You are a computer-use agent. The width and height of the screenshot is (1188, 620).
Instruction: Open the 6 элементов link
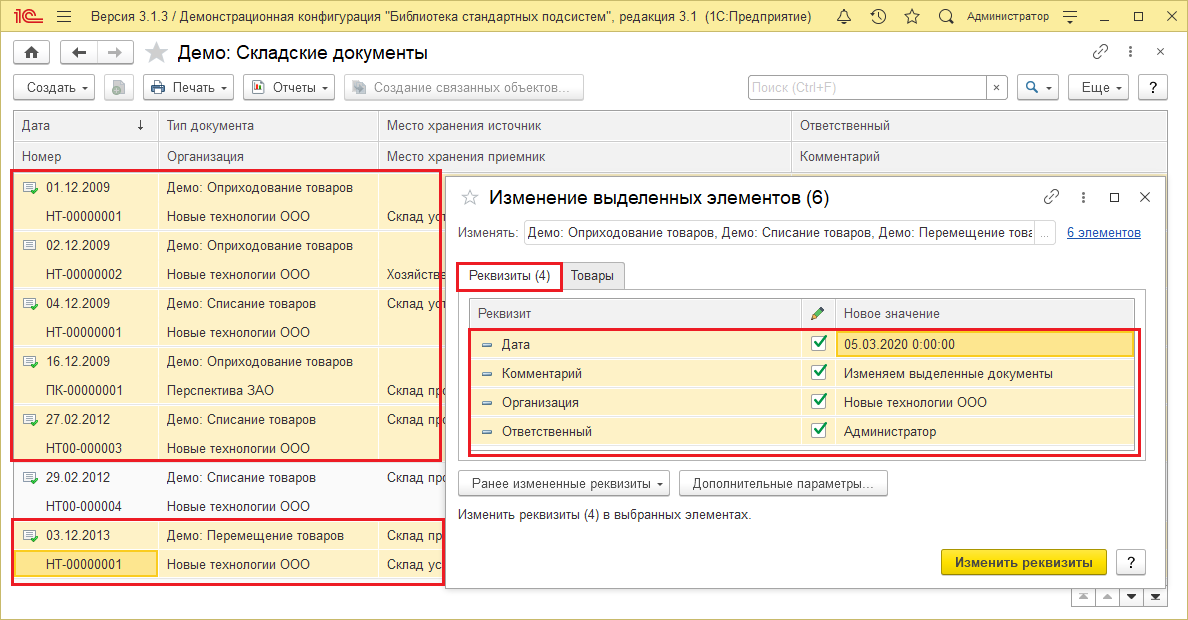tap(1104, 233)
